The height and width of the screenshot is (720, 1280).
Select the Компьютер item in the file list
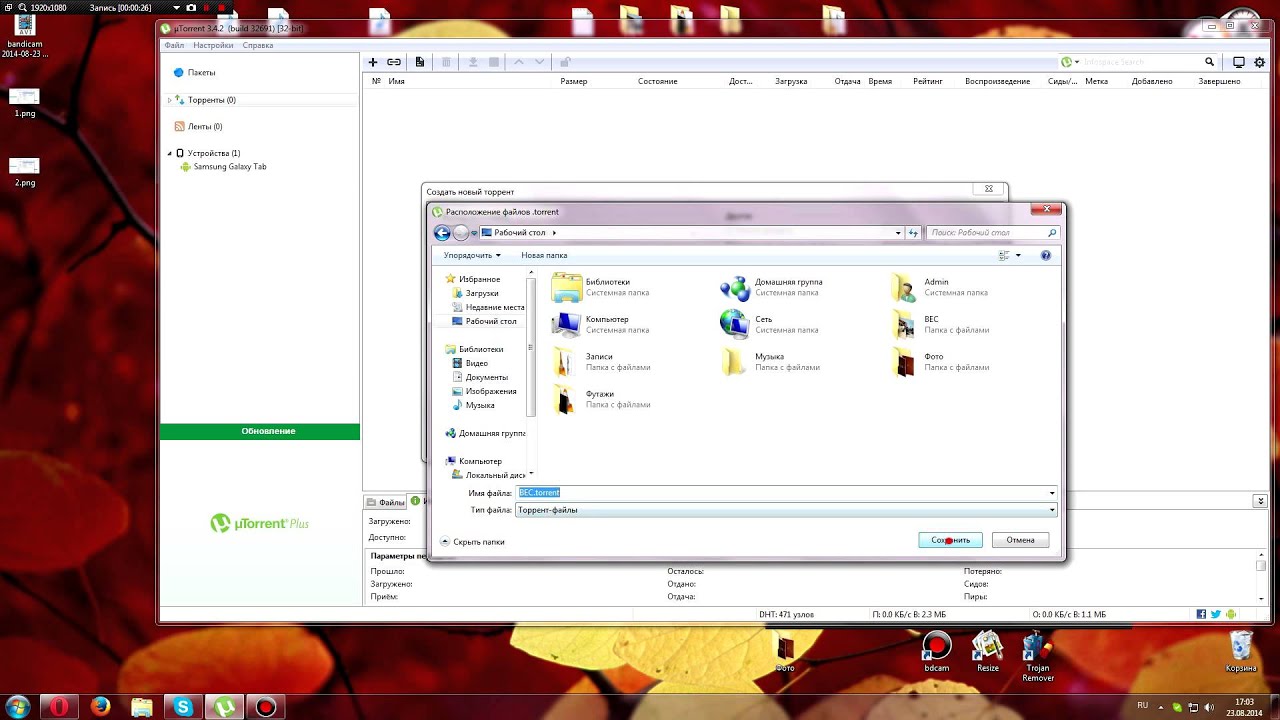tap(602, 324)
